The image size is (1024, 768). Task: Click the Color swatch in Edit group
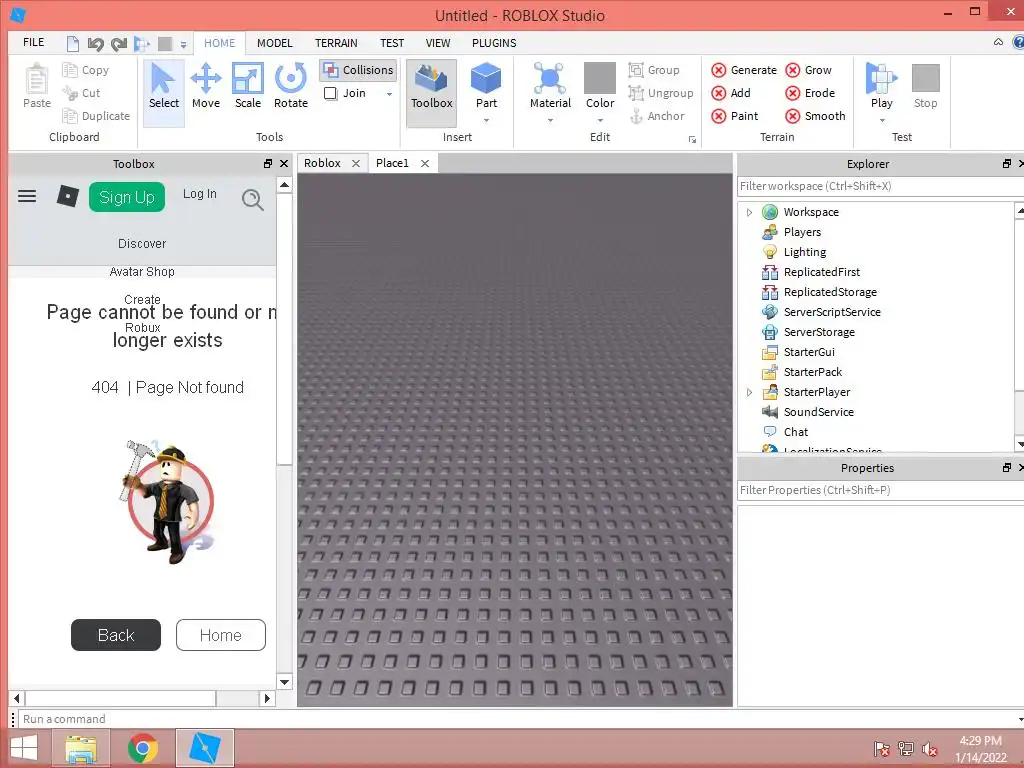[x=600, y=78]
